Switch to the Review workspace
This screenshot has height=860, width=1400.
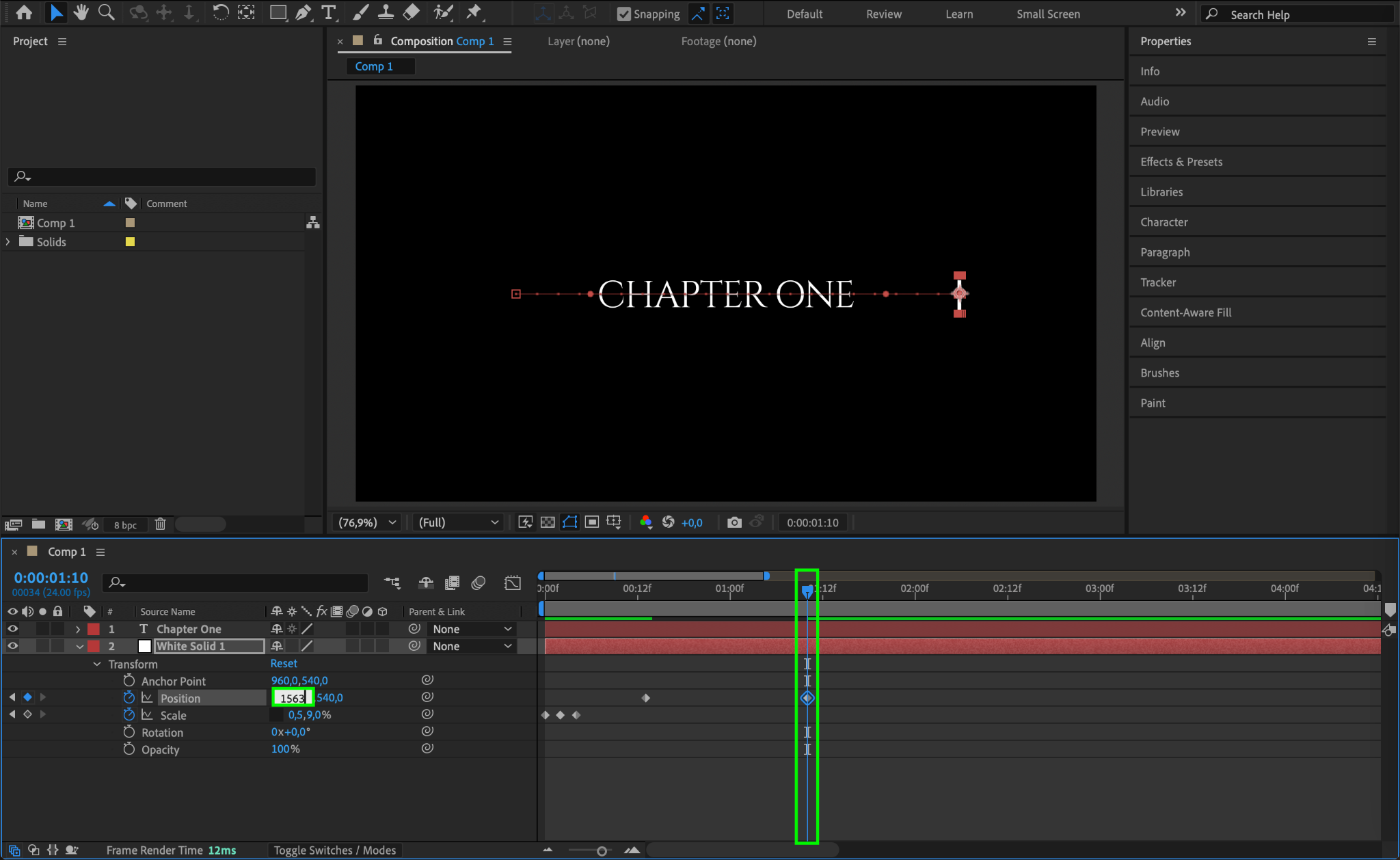pos(883,14)
